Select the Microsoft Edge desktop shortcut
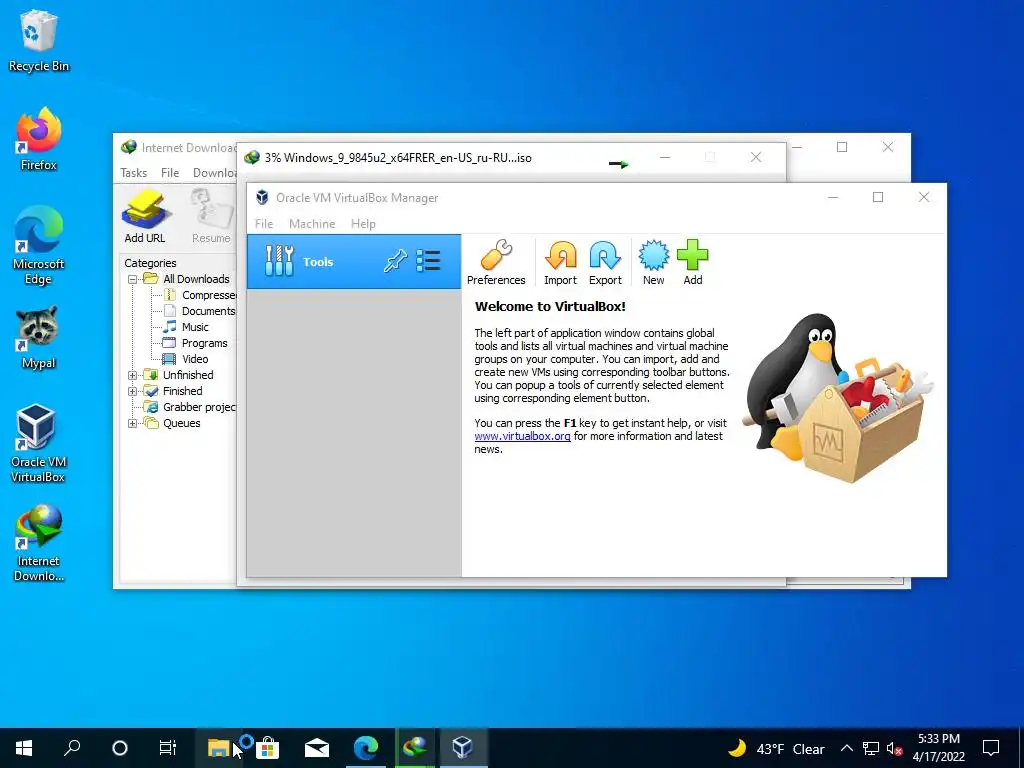Viewport: 1024px width, 768px height. (39, 246)
